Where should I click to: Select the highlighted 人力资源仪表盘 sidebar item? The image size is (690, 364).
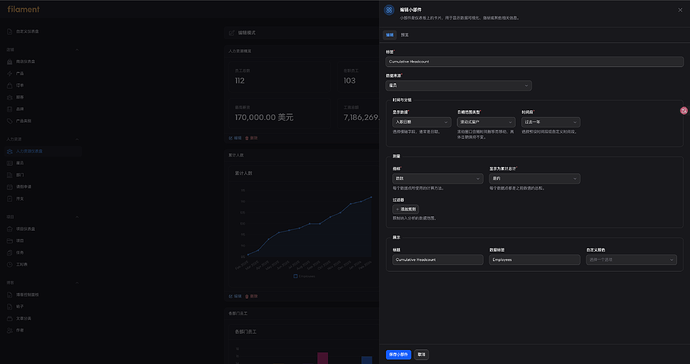point(43,151)
